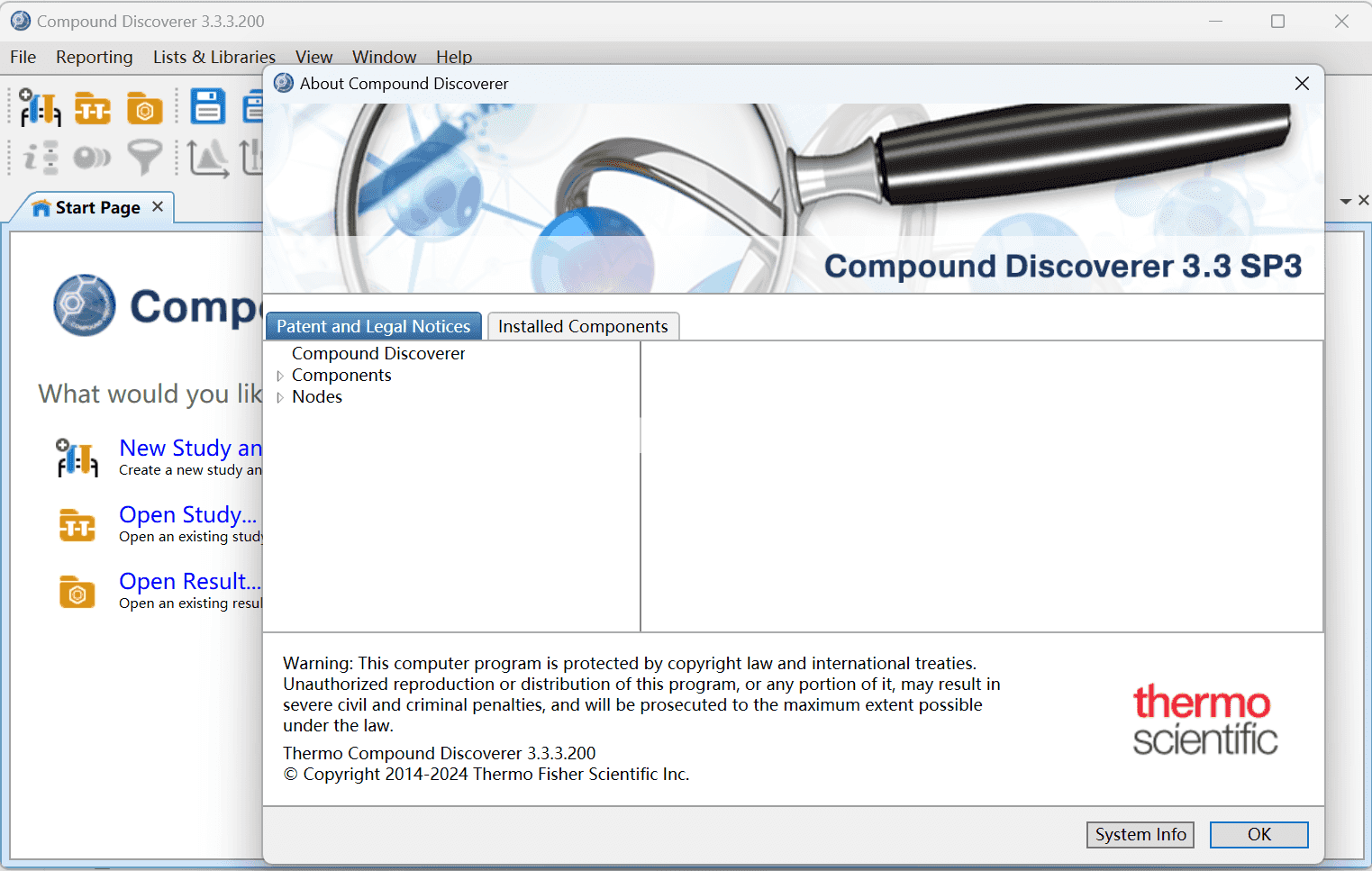Click the New Study and Analysis toolbar icon
This screenshot has height=871, width=1372.
[x=40, y=107]
